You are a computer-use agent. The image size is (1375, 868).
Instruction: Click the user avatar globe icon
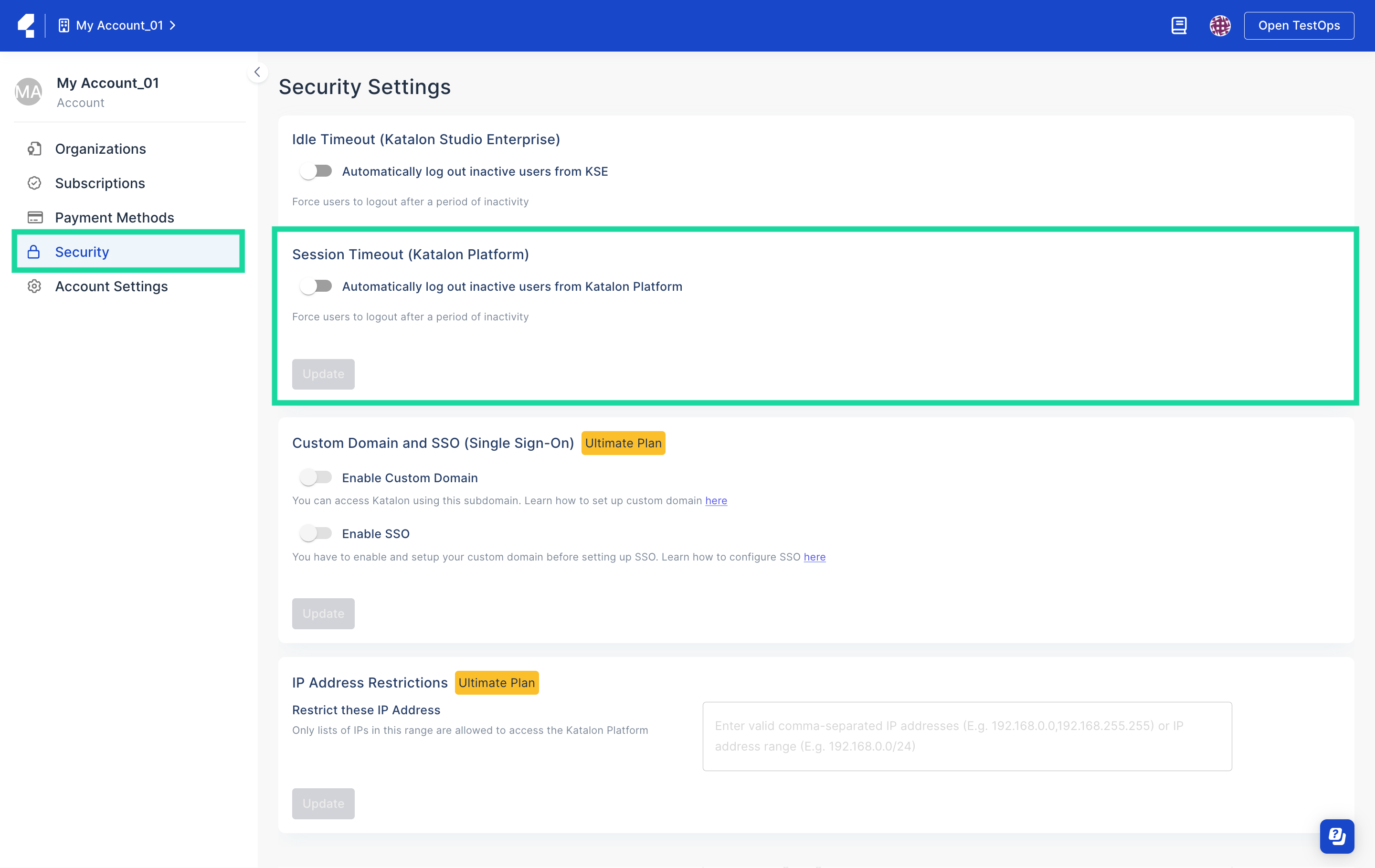[x=1220, y=26]
